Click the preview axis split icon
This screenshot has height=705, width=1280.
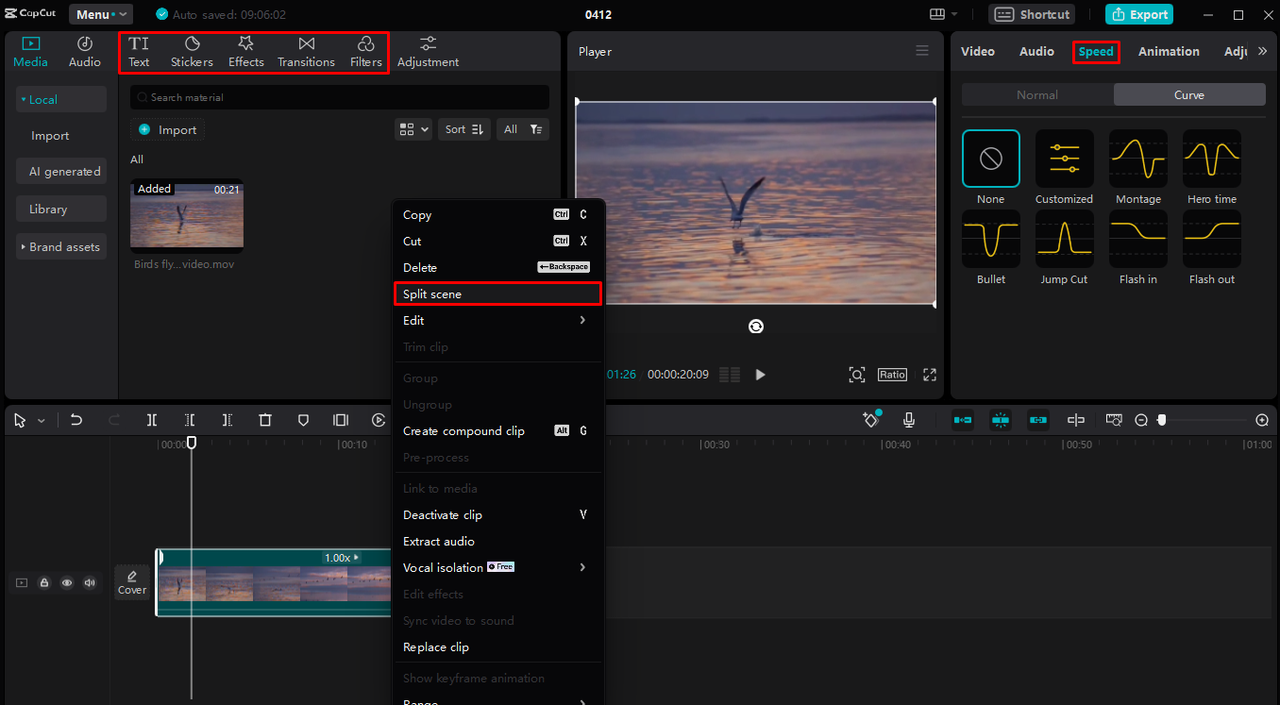(1076, 420)
